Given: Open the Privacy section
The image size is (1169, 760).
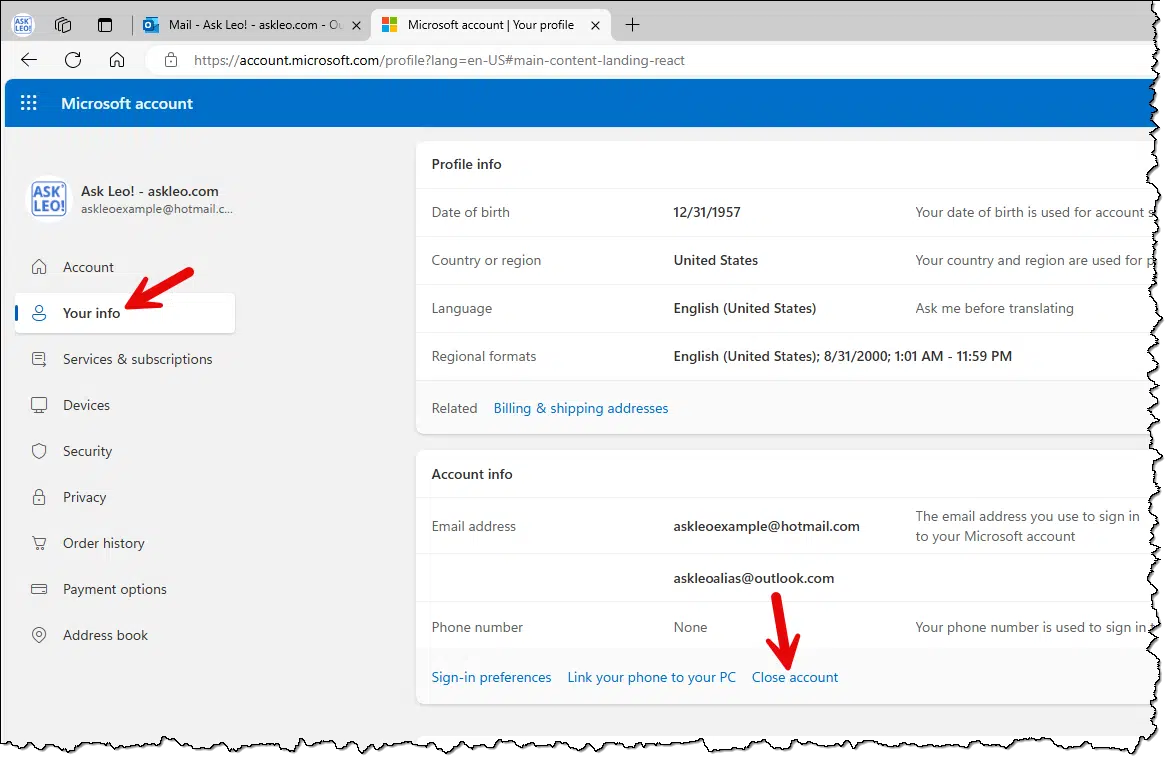Looking at the screenshot, I should point(125,497).
